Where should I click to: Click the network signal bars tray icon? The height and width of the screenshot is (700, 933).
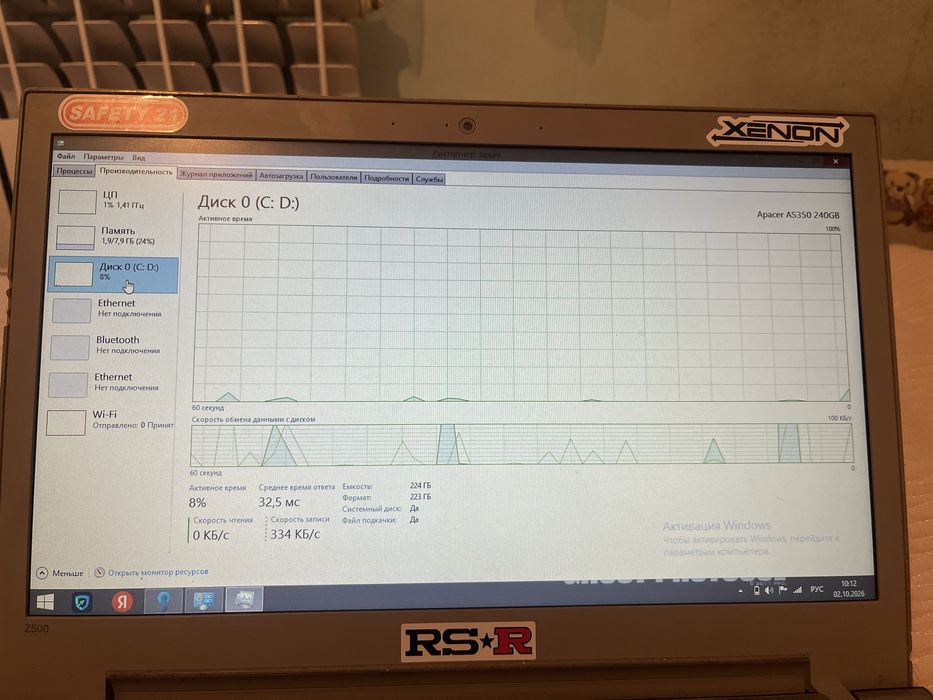[797, 590]
